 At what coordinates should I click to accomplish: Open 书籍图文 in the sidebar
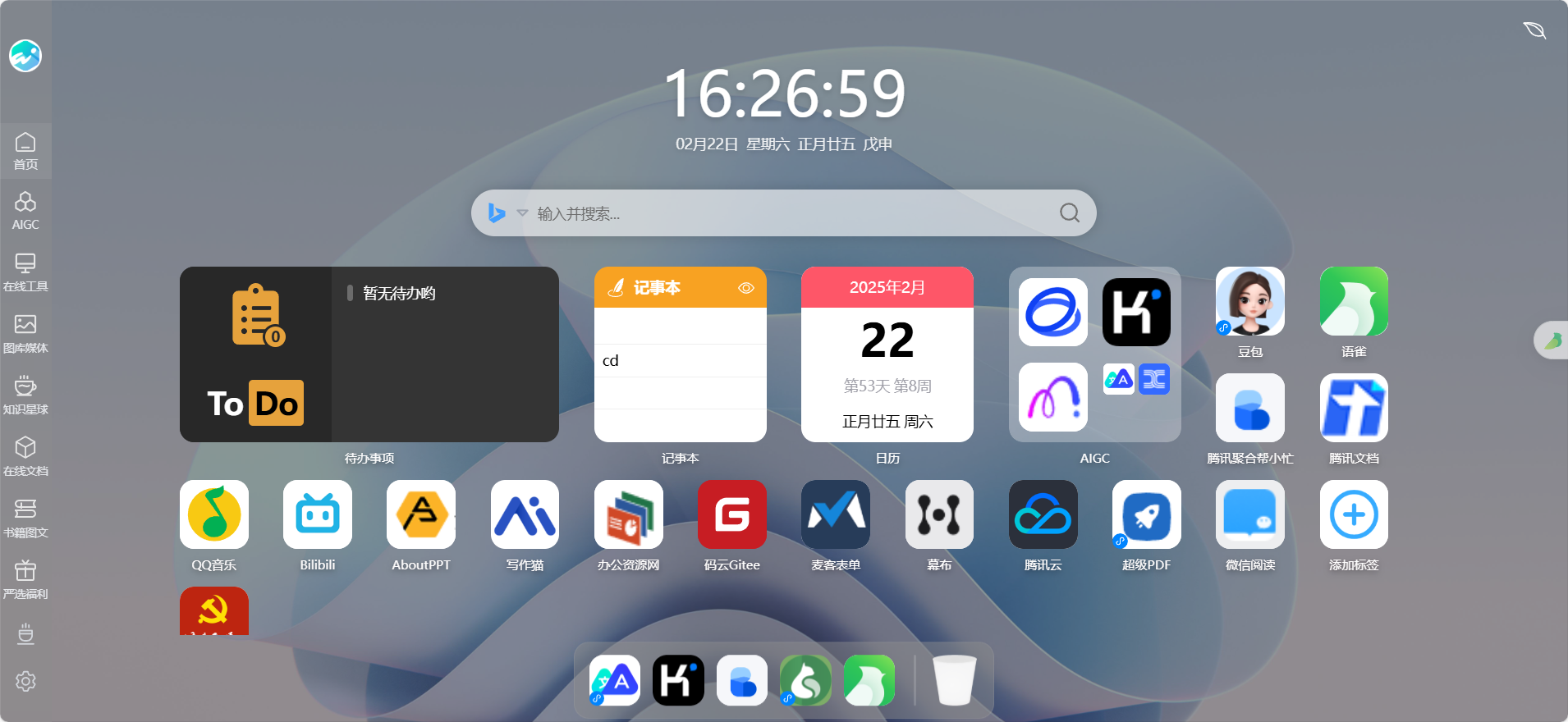[25, 519]
